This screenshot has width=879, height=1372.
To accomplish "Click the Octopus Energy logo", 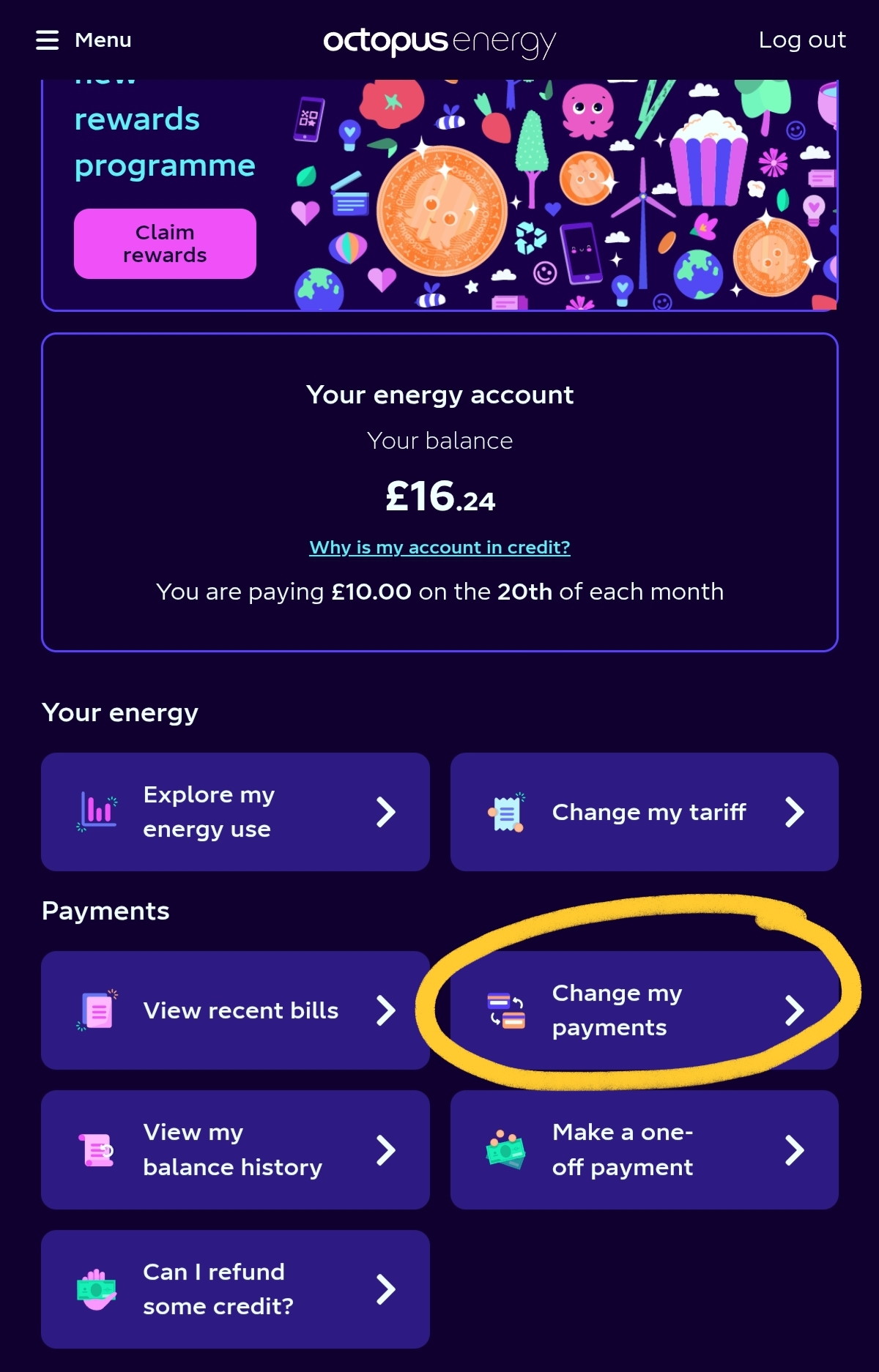I will [439, 42].
